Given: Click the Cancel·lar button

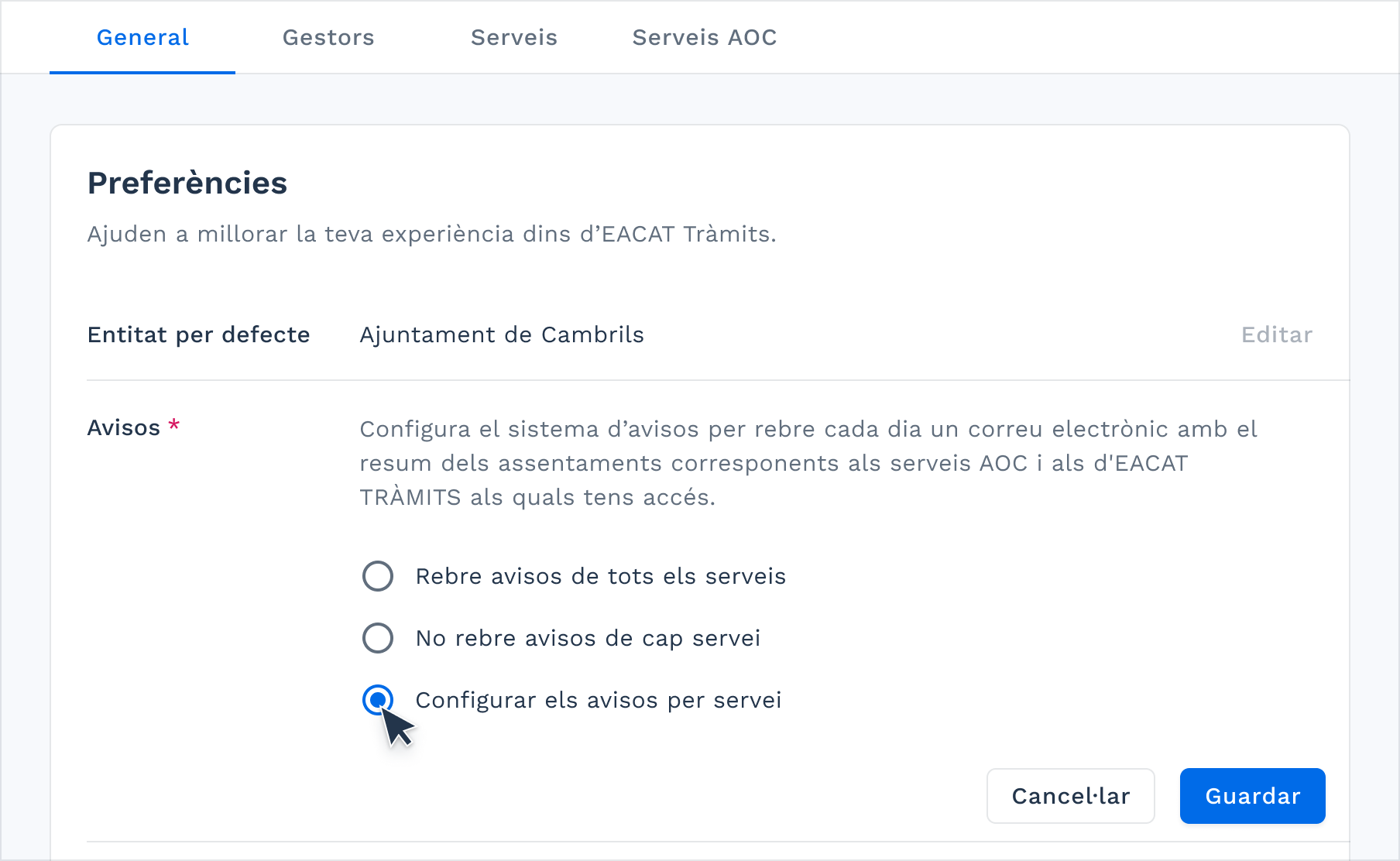Looking at the screenshot, I should 1070,796.
